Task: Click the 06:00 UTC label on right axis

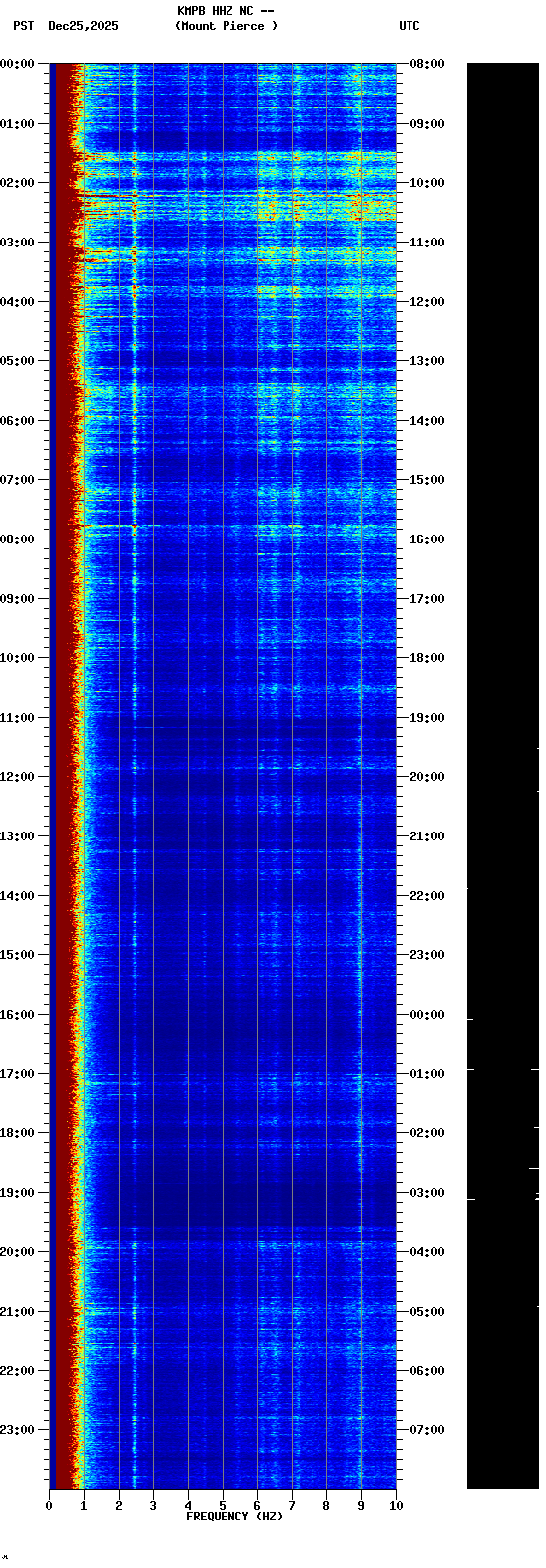Action: (x=427, y=1371)
